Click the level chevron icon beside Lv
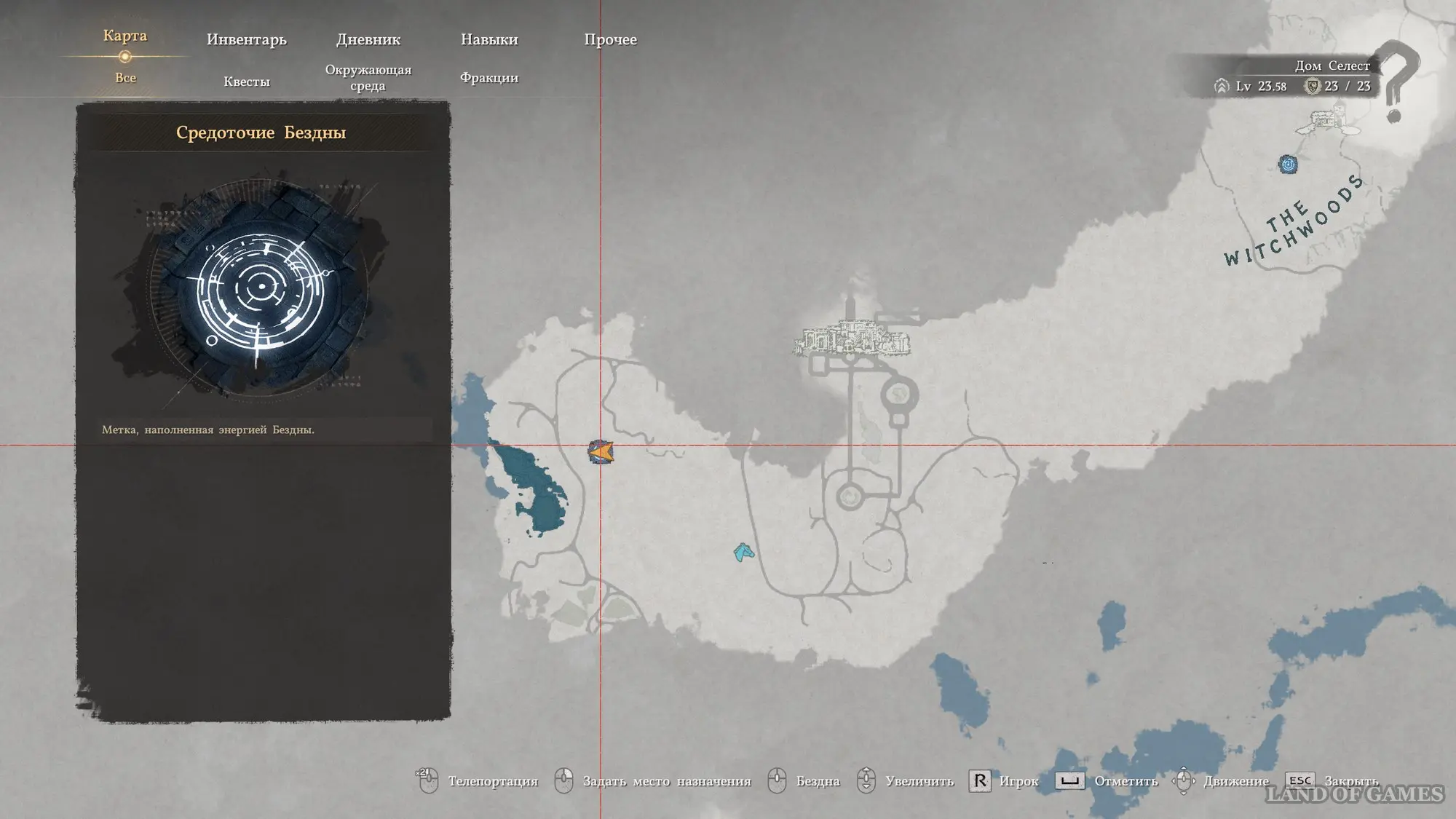The width and height of the screenshot is (1456, 819). pyautogui.click(x=1222, y=86)
